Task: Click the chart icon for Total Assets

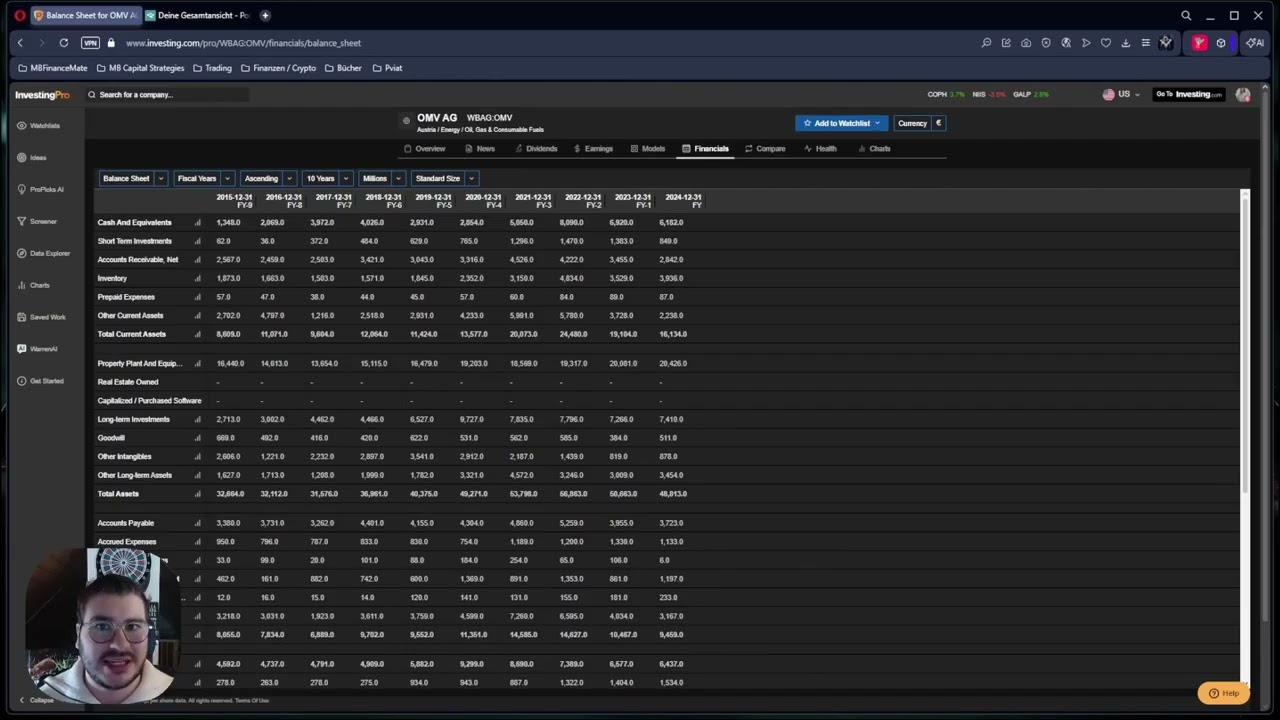Action: click(197, 494)
